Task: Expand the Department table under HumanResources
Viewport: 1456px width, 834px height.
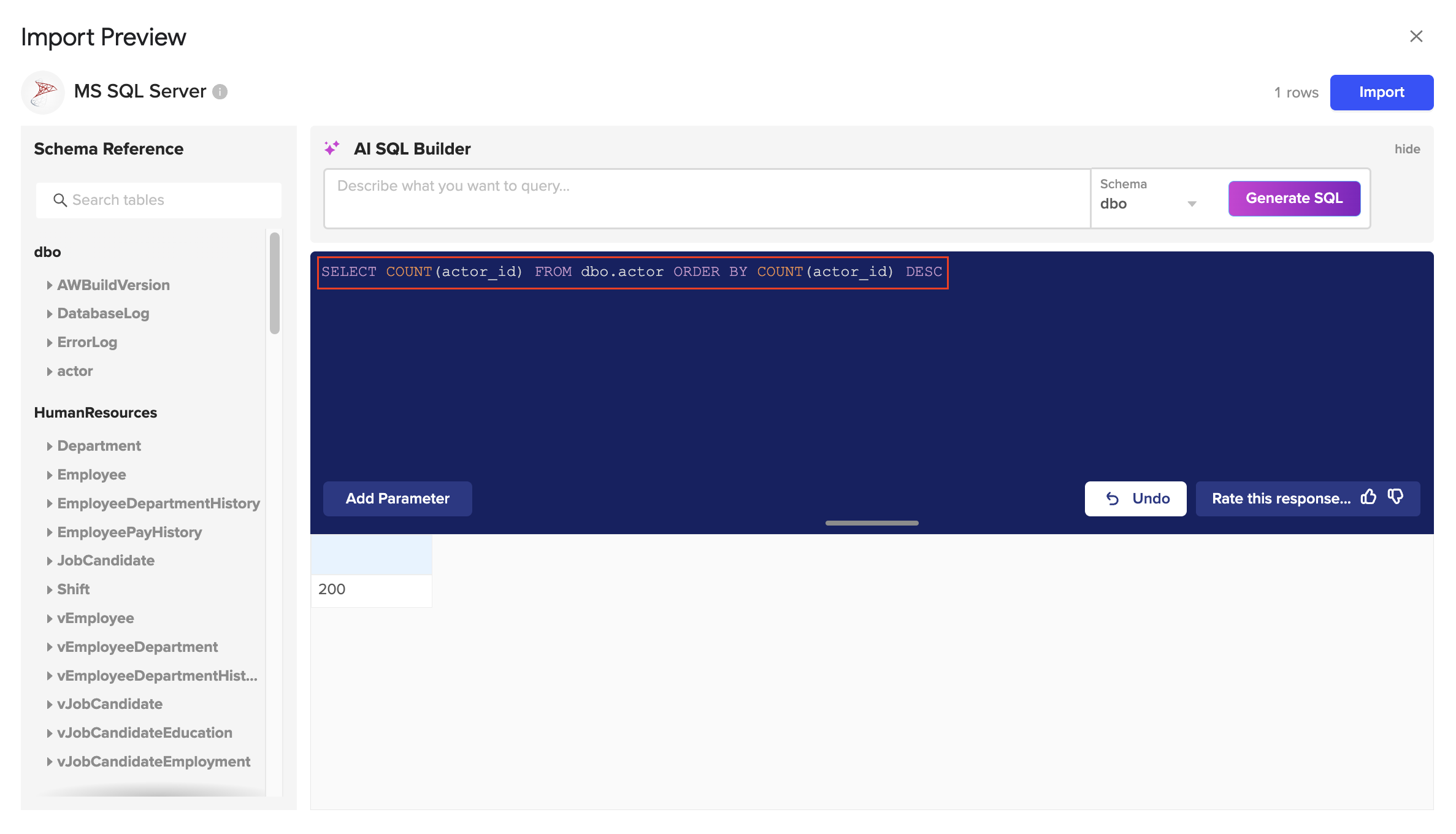Action: point(50,446)
